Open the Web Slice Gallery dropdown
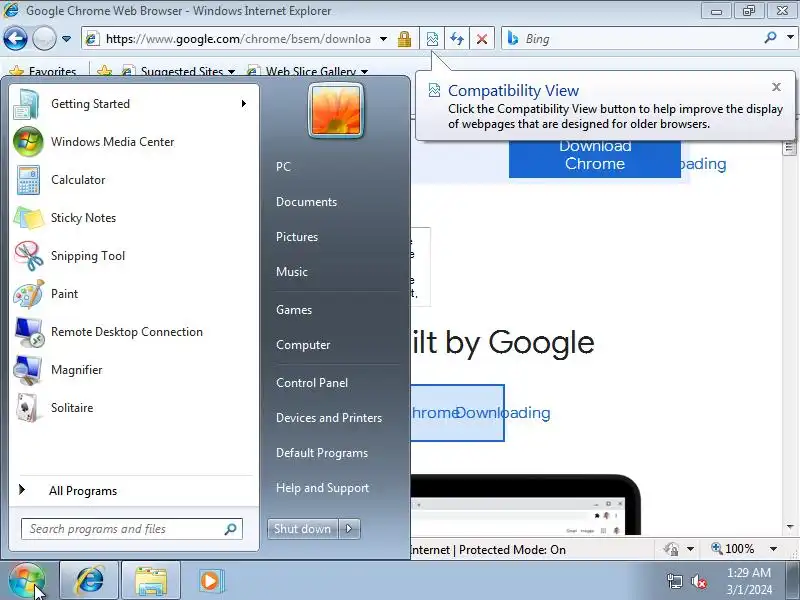This screenshot has height=600, width=800. (x=364, y=72)
